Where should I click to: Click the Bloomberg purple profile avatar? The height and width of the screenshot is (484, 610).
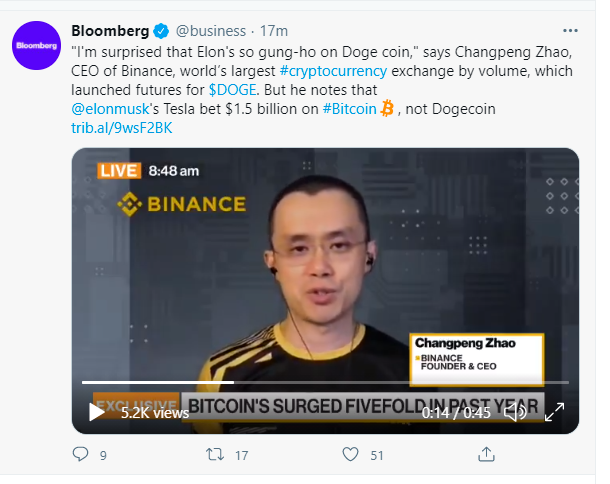point(36,46)
